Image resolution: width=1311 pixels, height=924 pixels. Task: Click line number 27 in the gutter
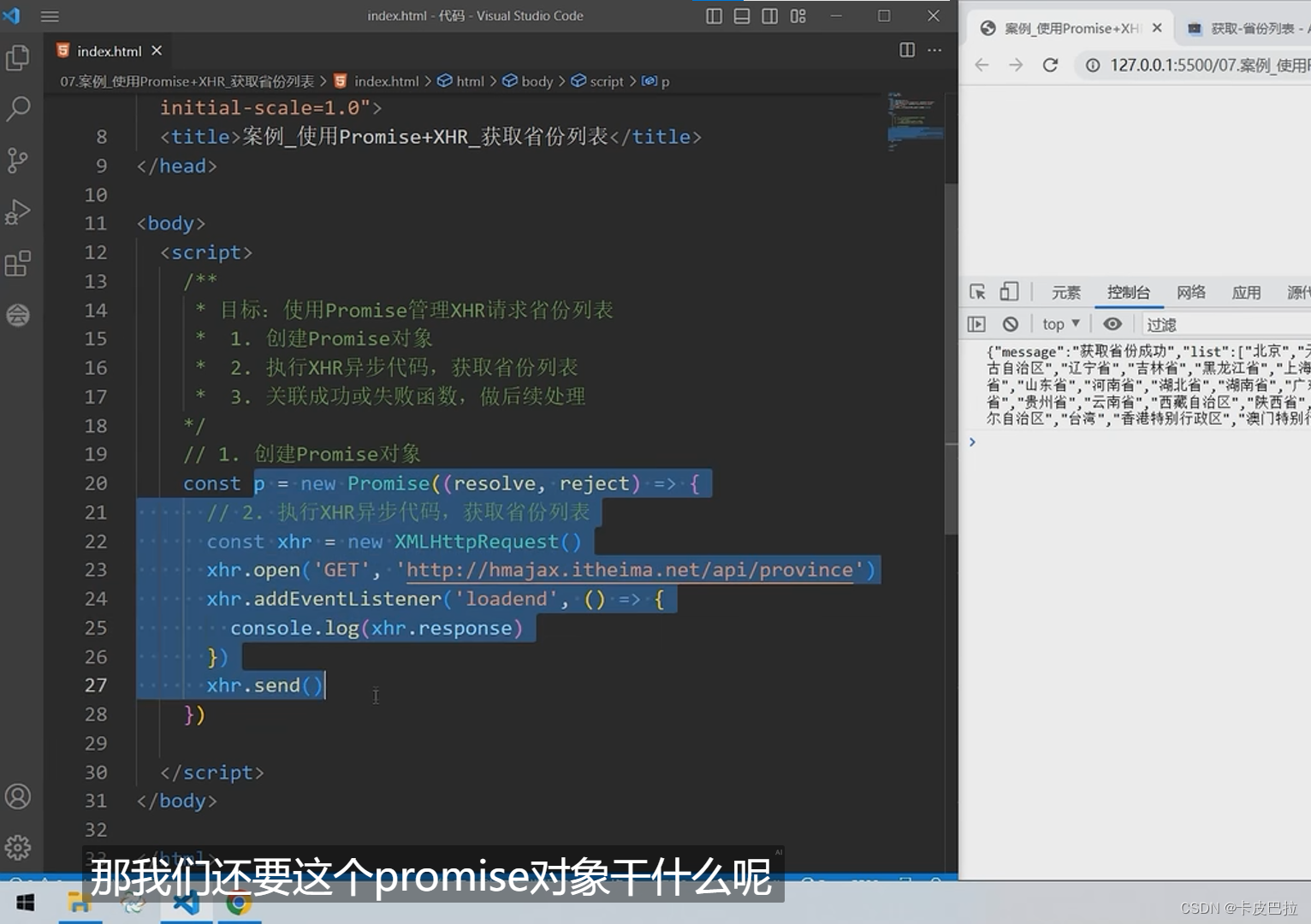[x=96, y=685]
